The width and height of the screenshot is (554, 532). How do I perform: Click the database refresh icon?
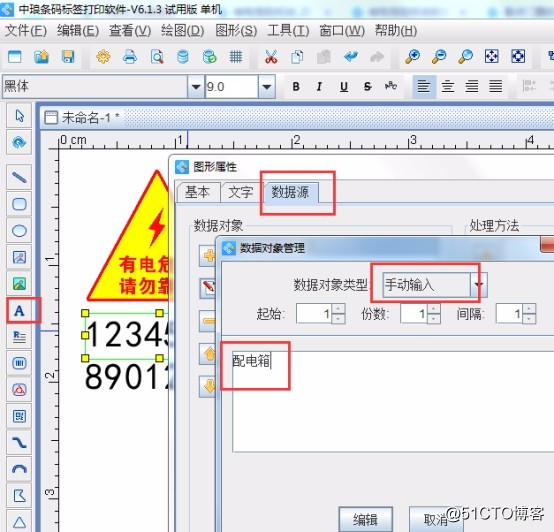[210, 57]
